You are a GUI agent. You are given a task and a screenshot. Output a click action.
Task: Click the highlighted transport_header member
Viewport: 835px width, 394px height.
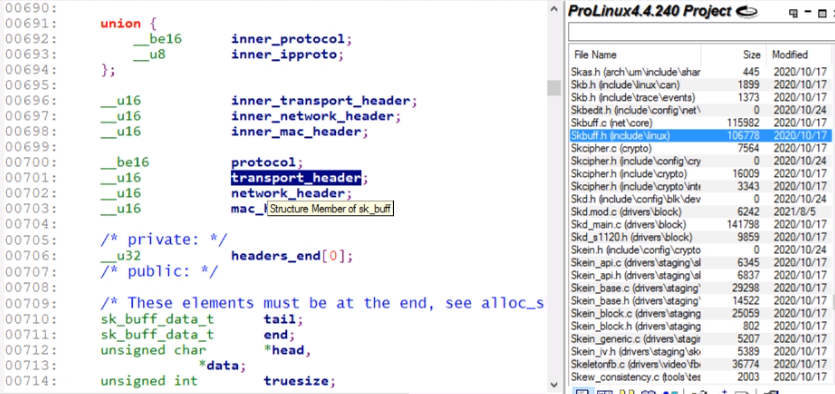click(x=296, y=177)
